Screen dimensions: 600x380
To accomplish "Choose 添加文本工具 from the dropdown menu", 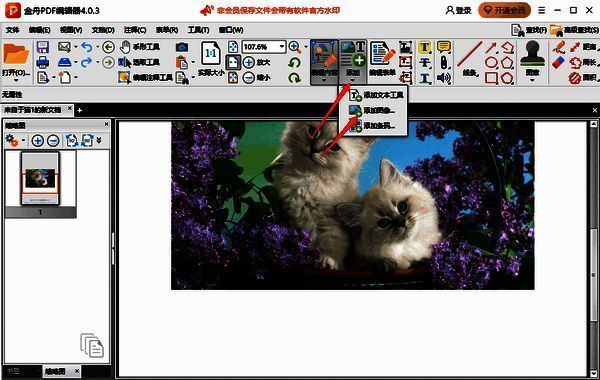I will pos(373,95).
